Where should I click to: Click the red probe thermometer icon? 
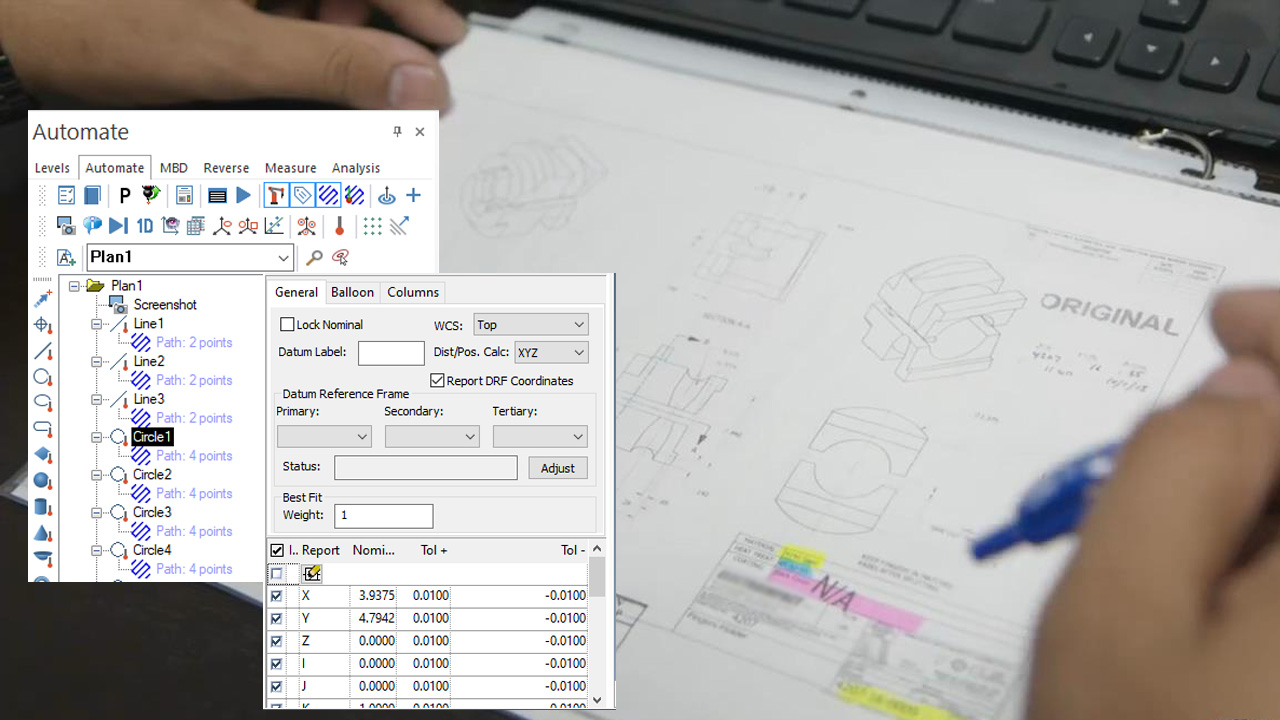340,226
